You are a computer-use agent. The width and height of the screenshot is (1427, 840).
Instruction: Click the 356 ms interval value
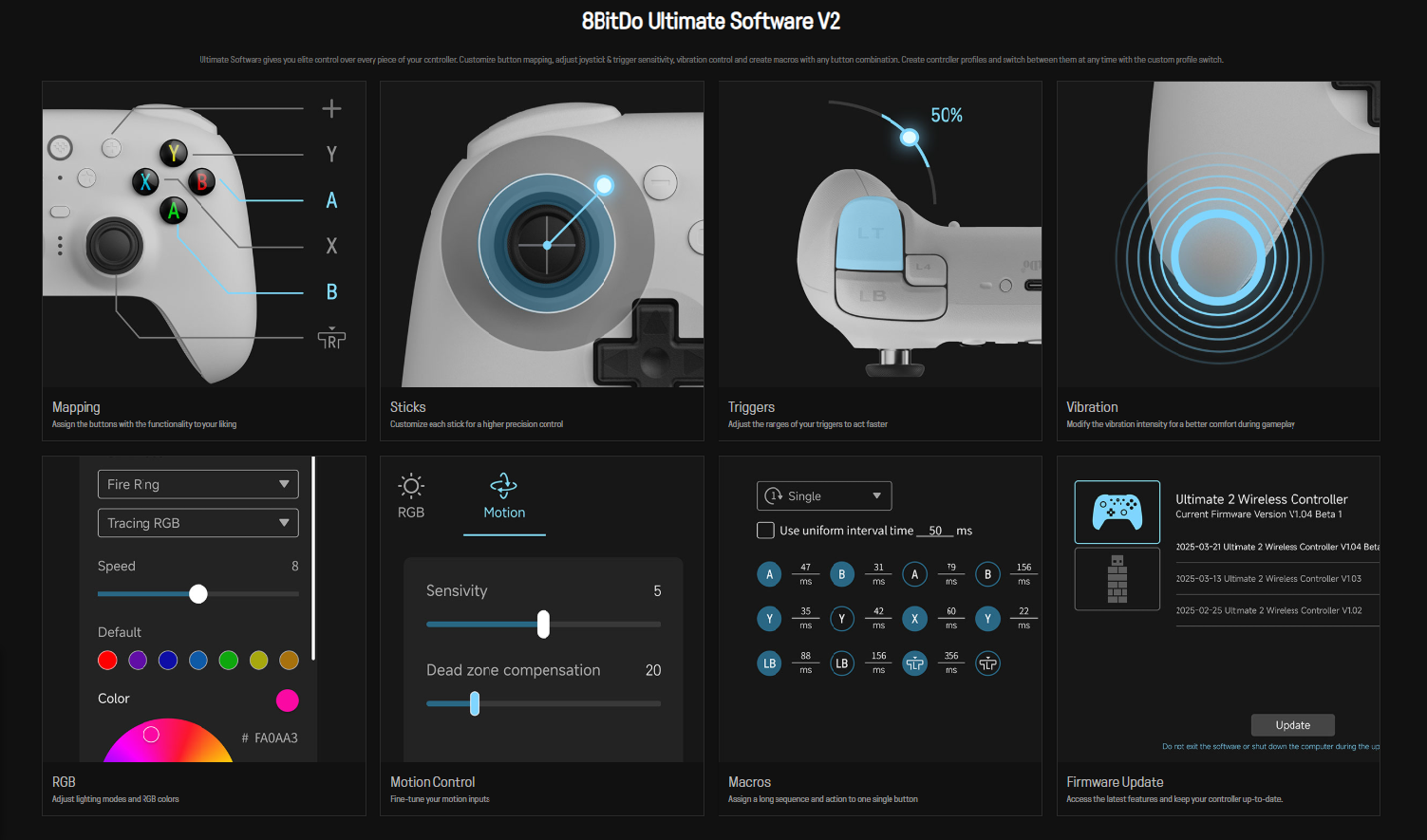pos(951,656)
